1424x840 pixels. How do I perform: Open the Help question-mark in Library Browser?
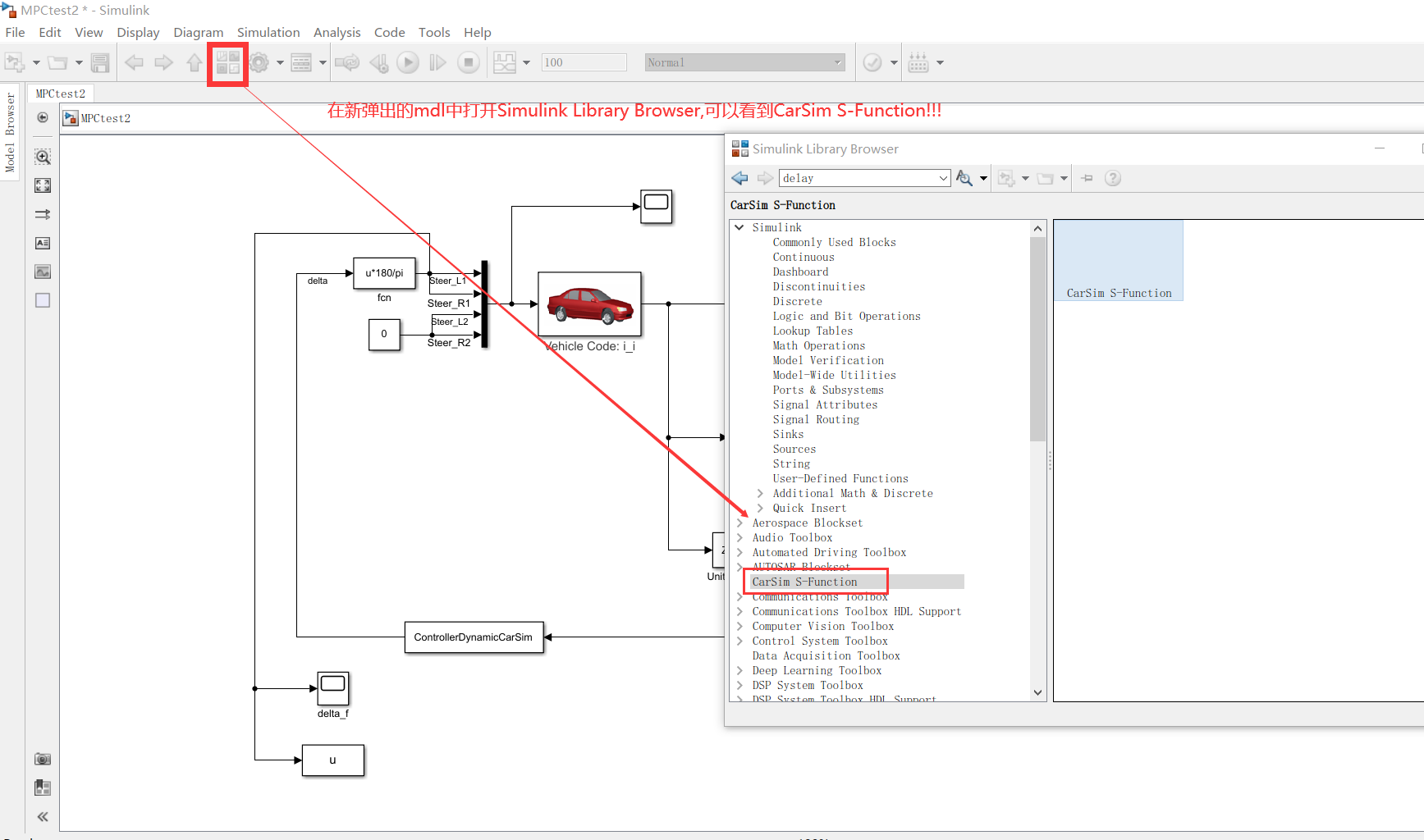(1112, 178)
